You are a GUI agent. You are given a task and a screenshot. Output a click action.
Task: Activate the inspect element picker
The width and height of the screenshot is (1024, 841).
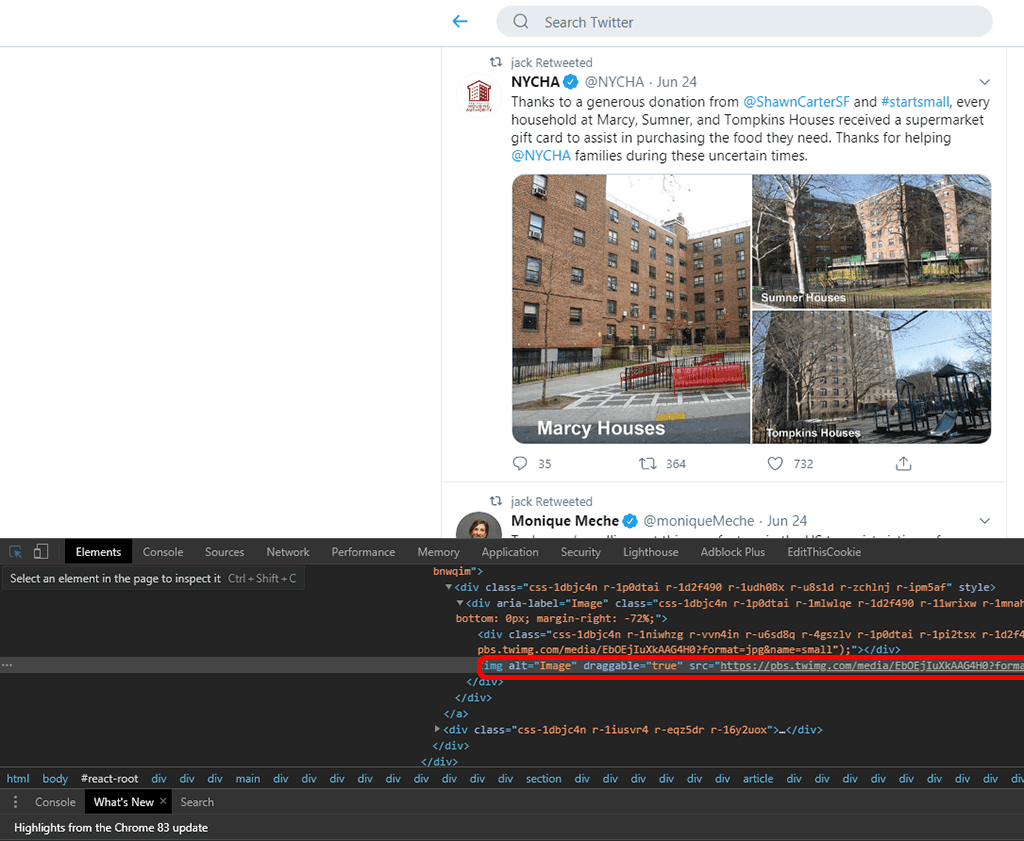[x=16, y=552]
